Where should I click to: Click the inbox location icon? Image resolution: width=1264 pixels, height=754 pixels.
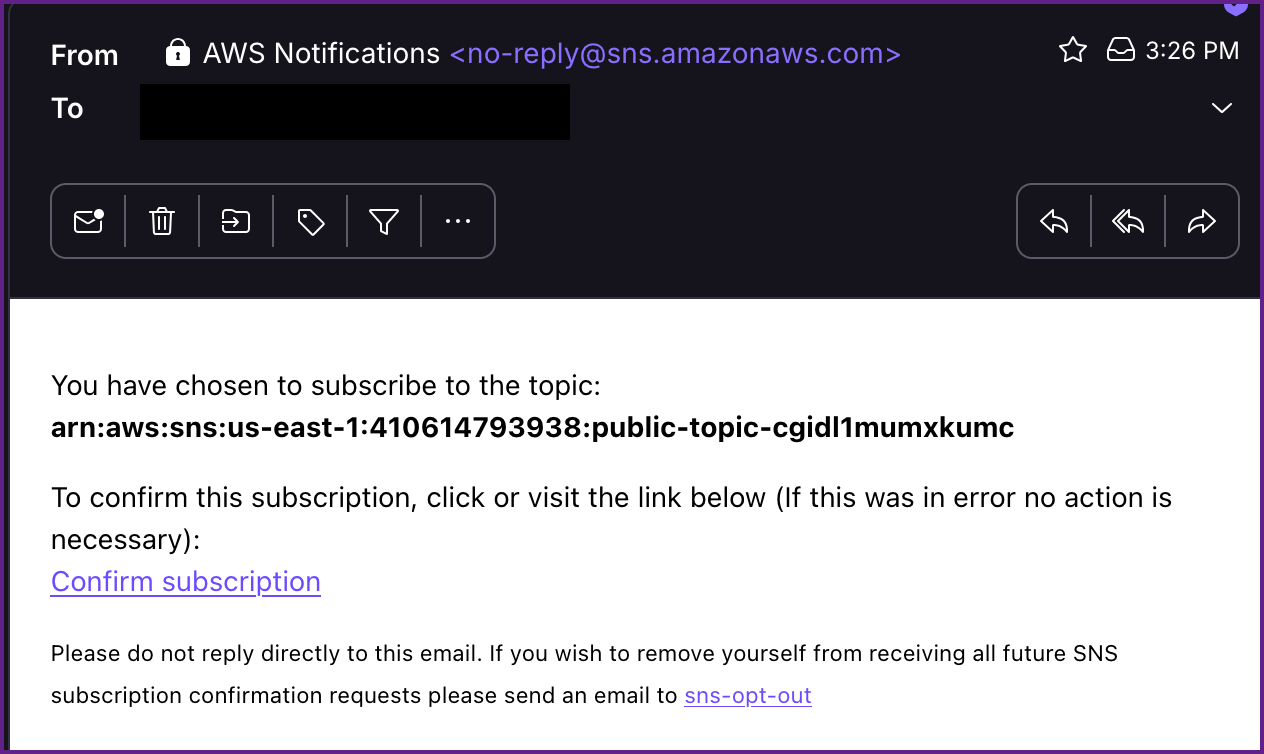(x=1121, y=50)
